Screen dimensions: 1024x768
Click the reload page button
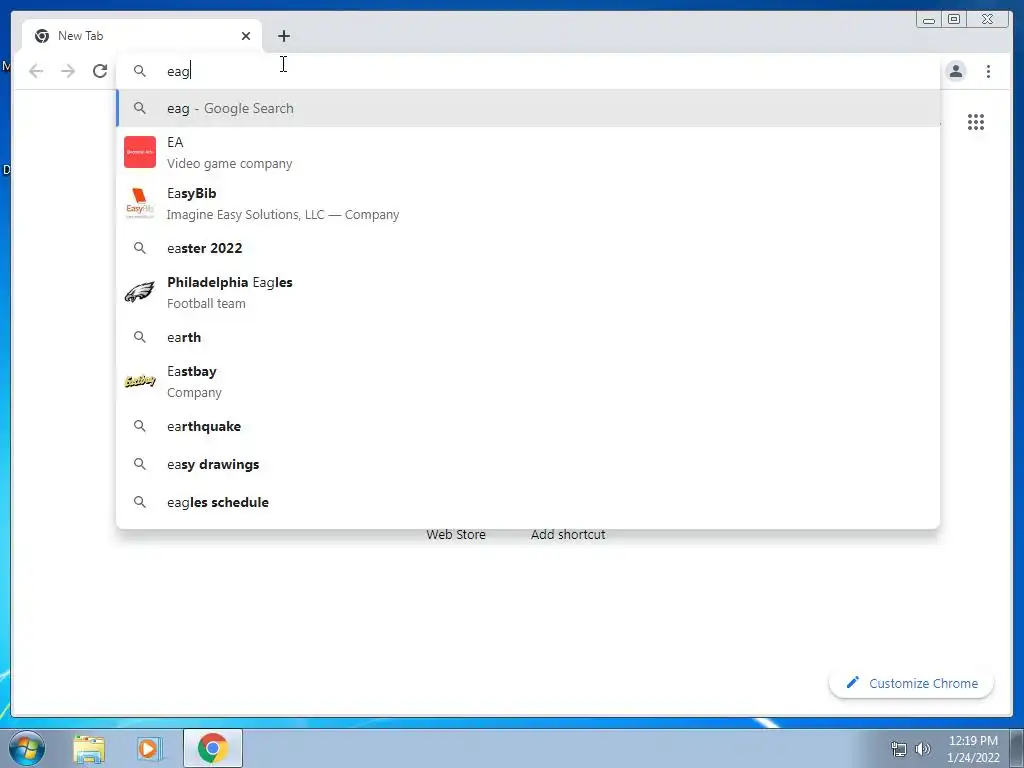(100, 71)
